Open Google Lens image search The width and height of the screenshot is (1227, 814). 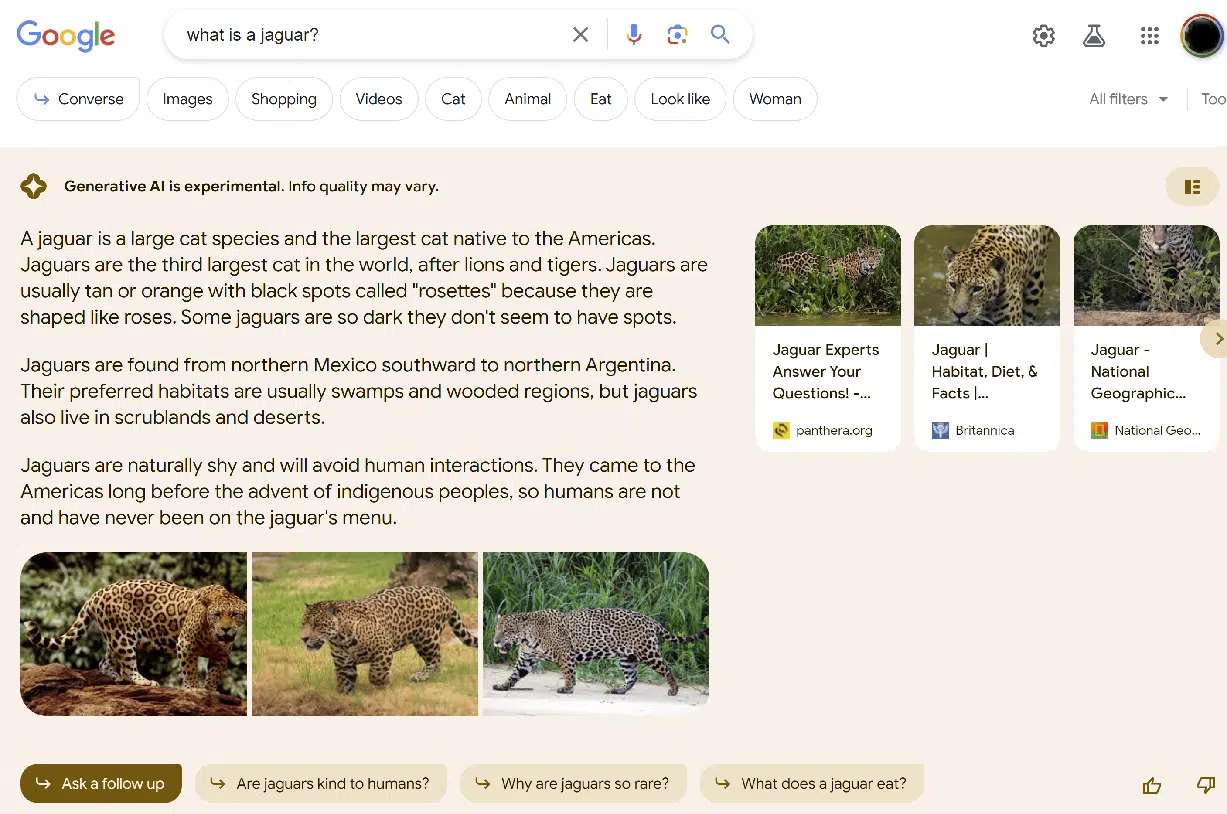(677, 35)
